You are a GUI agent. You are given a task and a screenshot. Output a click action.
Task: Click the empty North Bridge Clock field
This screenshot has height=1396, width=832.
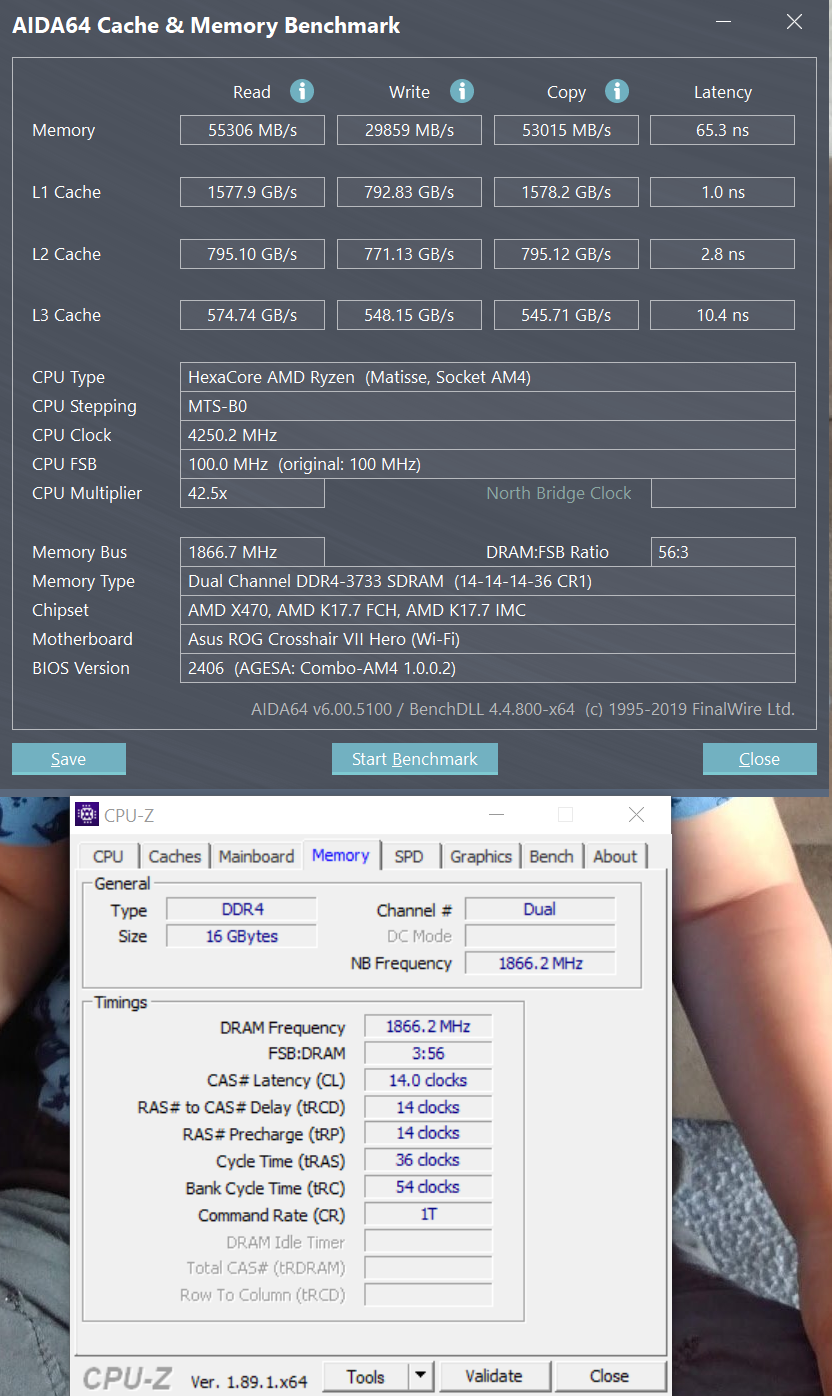(x=723, y=493)
